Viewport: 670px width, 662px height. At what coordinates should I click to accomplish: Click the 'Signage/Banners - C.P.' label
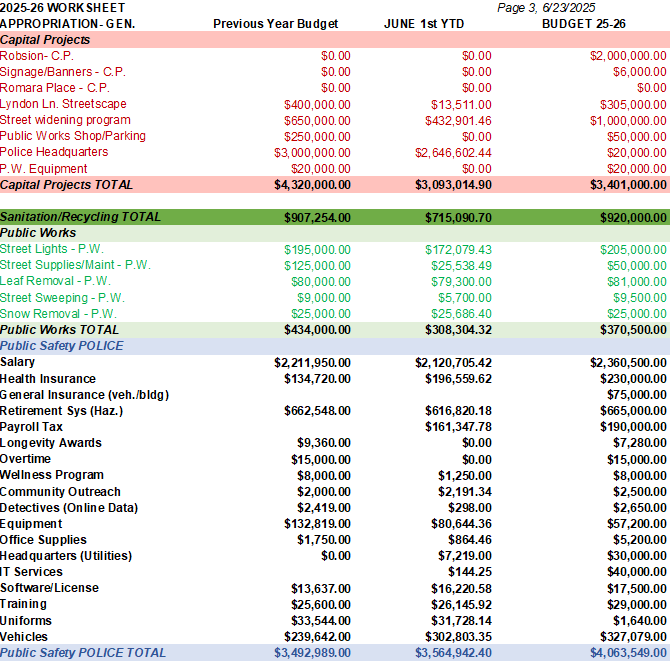(x=63, y=72)
